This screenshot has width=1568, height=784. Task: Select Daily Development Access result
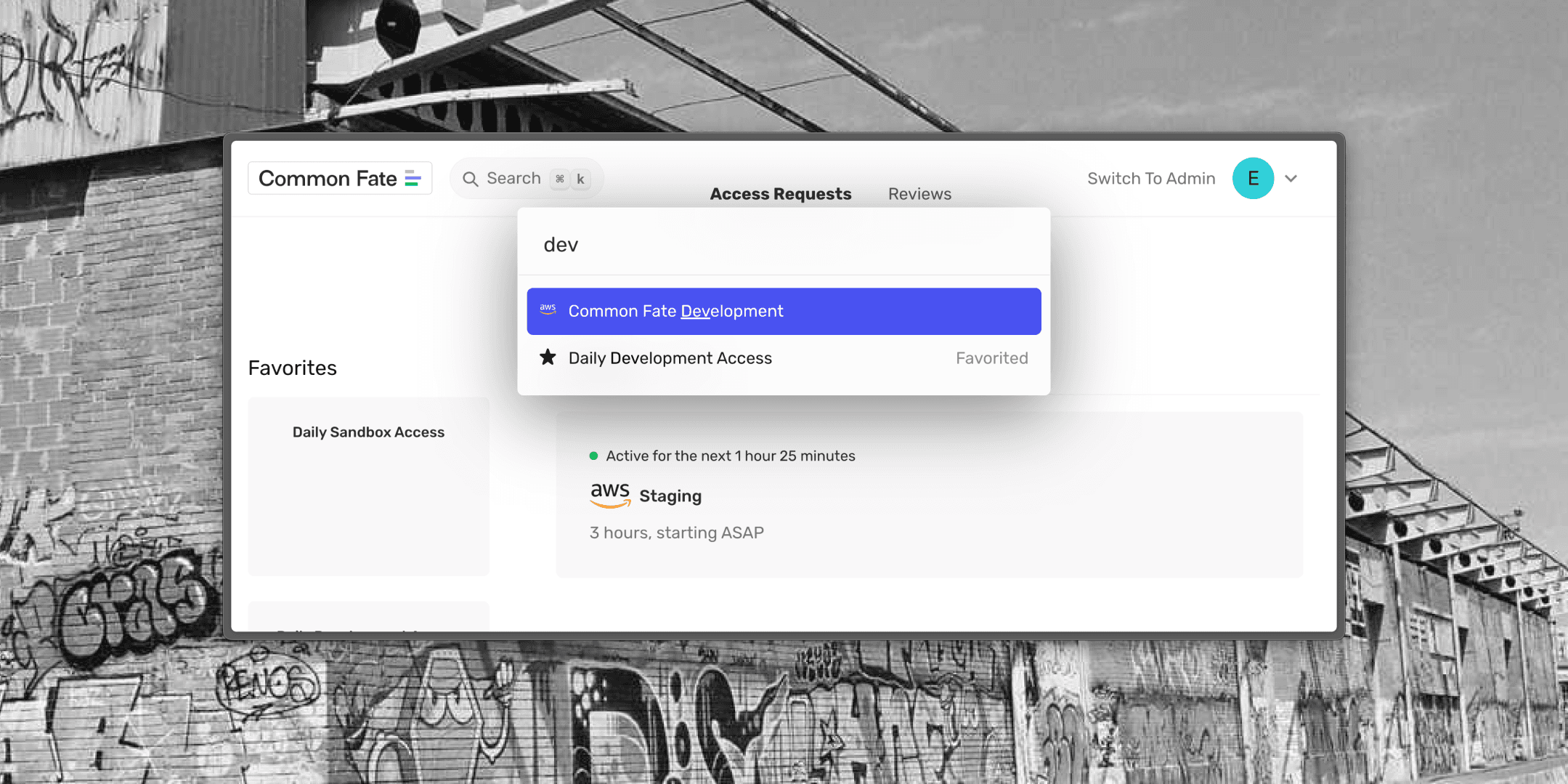tap(784, 358)
